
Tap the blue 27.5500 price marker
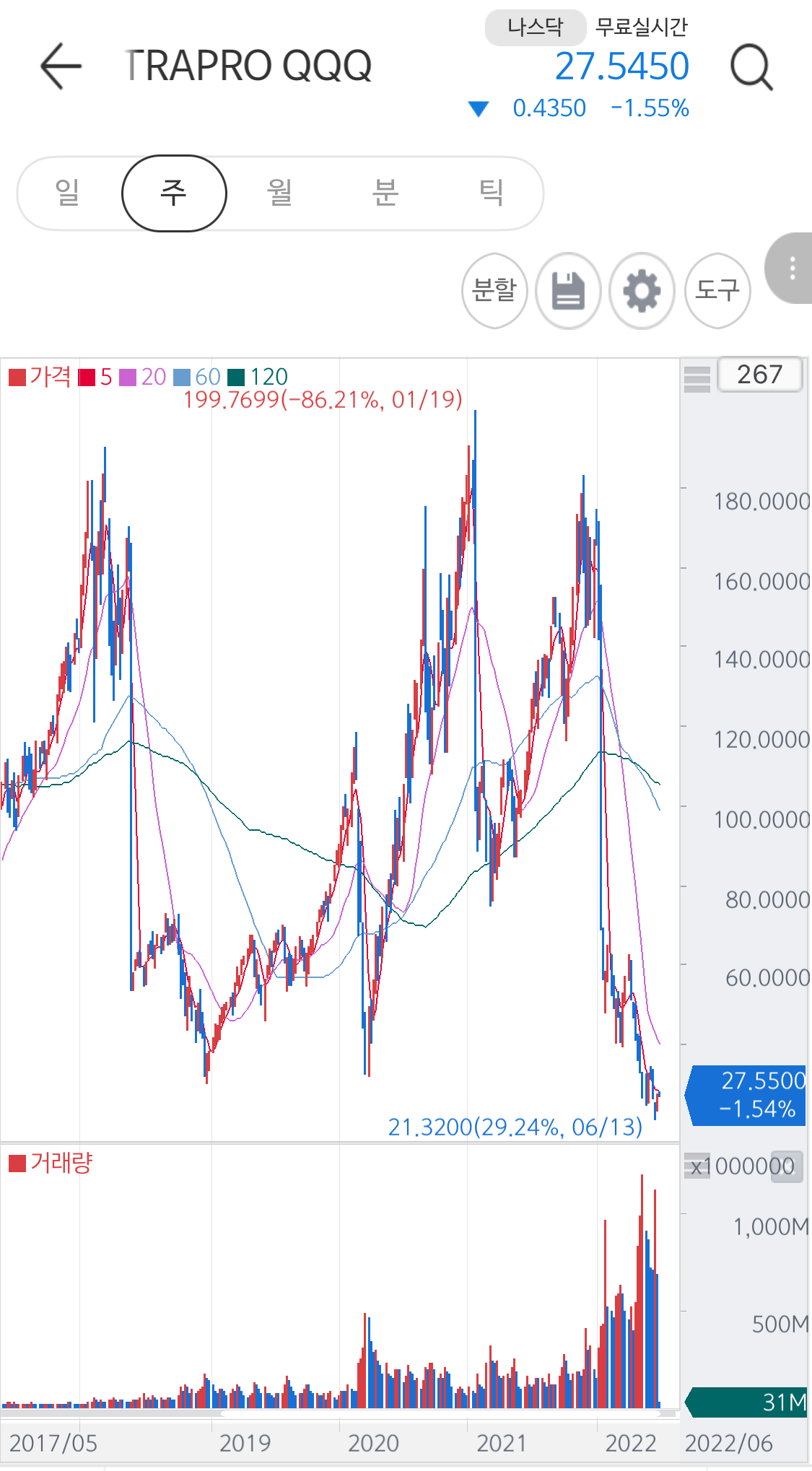[746, 1095]
